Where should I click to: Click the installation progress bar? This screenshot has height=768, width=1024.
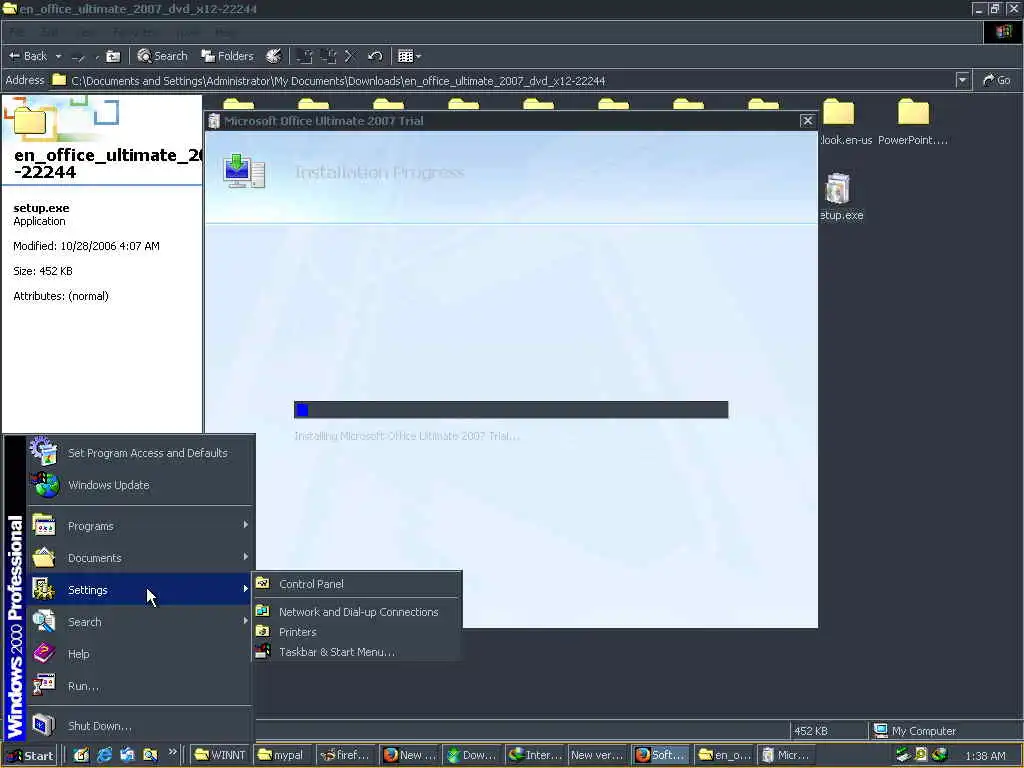pos(511,409)
